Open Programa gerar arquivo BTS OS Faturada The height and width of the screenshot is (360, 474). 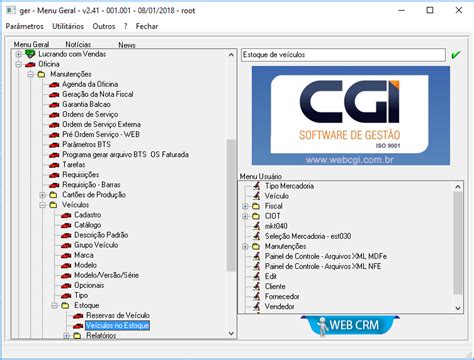tap(125, 155)
